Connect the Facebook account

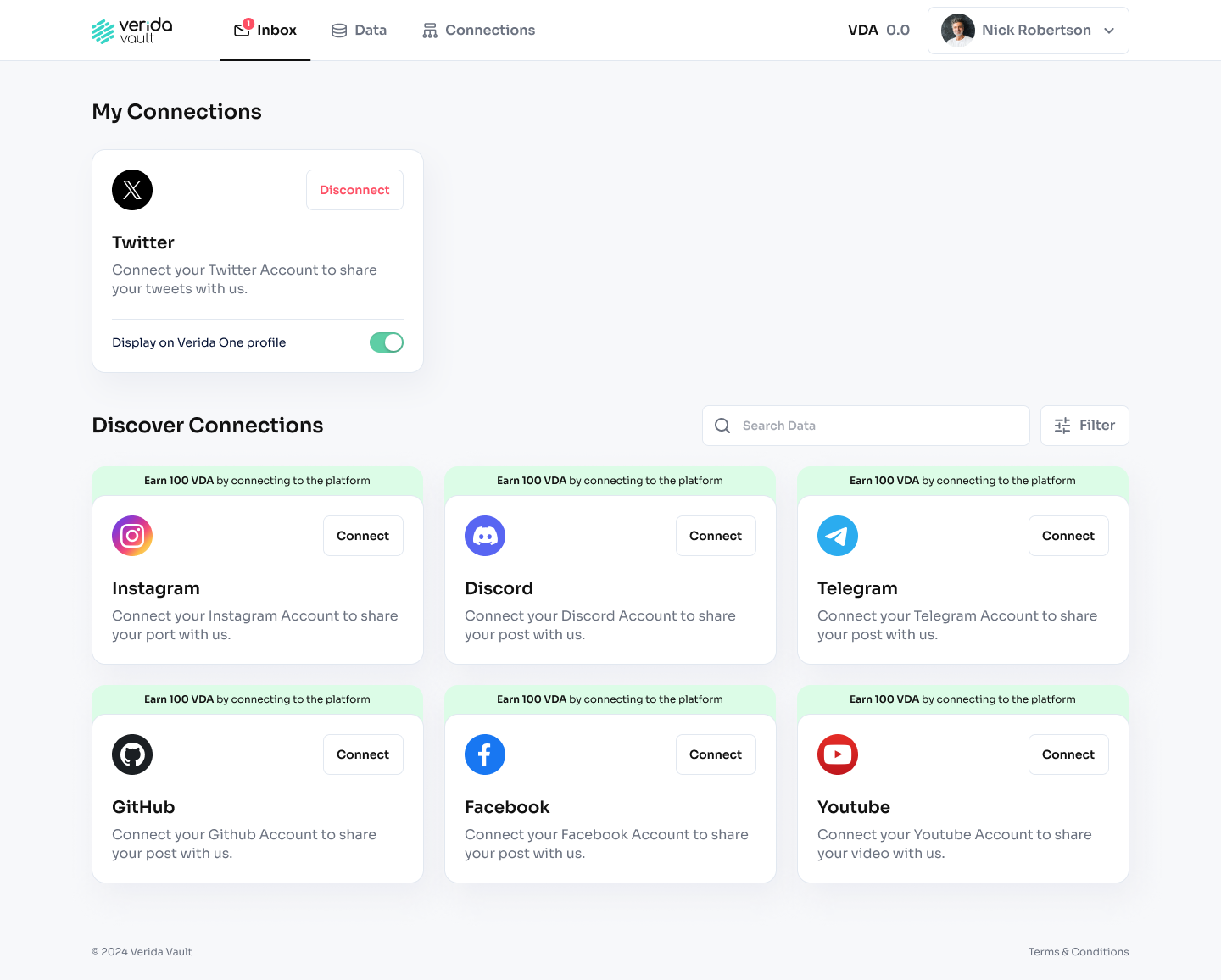click(x=716, y=754)
